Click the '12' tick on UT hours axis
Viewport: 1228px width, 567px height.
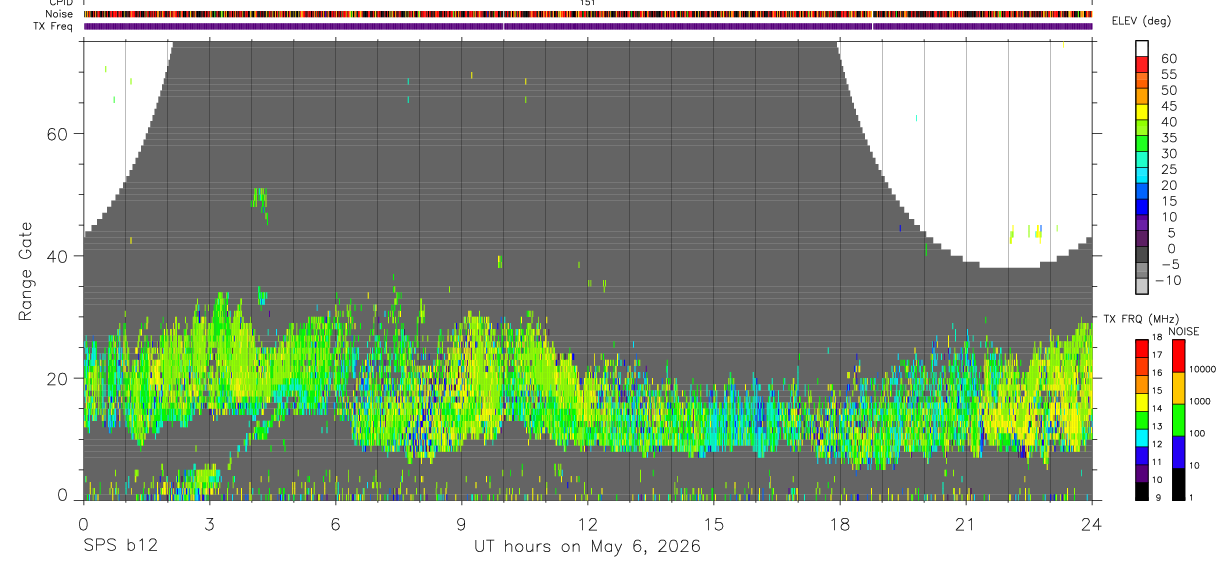pos(588,523)
